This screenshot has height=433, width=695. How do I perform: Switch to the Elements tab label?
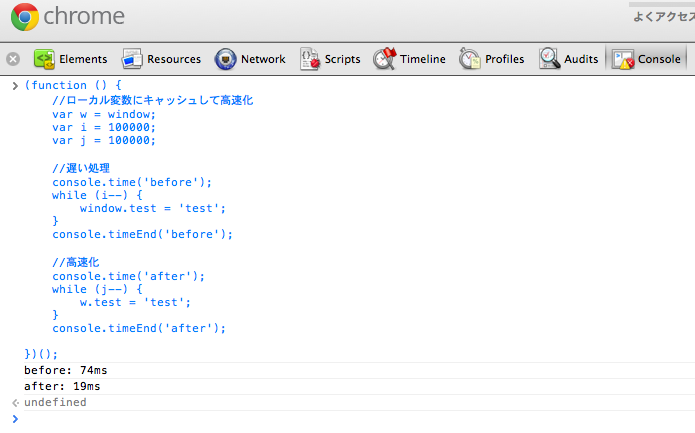(x=83, y=59)
